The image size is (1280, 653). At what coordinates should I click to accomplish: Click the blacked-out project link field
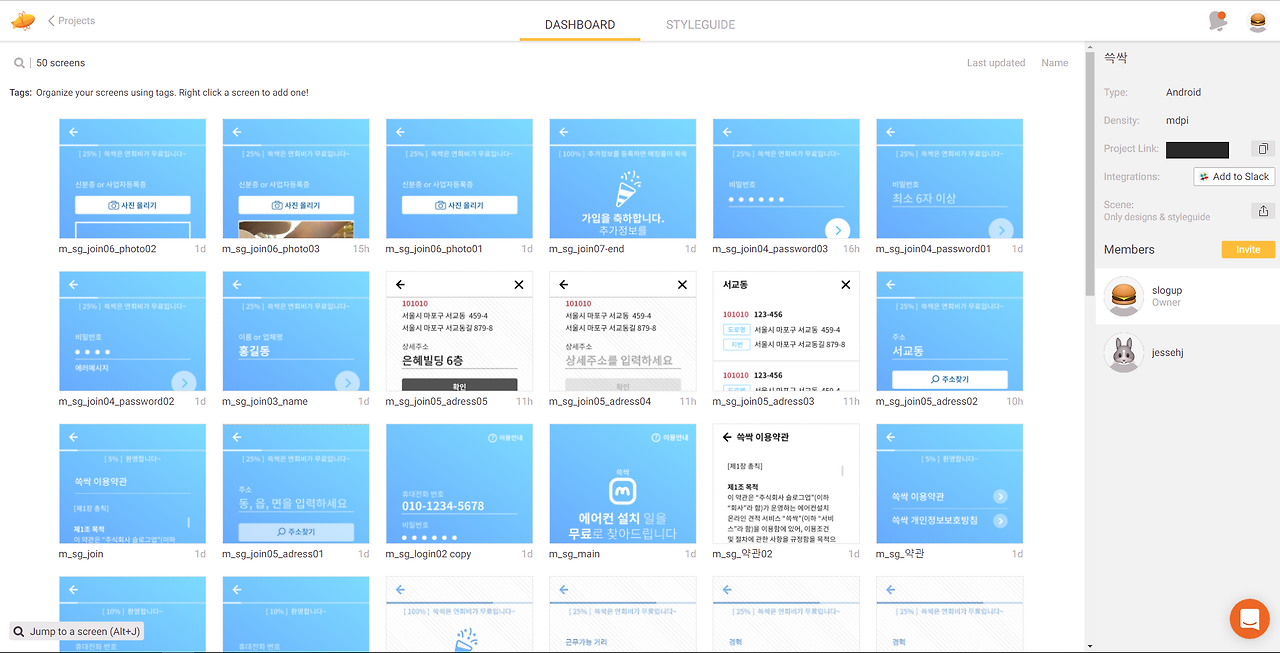[1197, 149]
